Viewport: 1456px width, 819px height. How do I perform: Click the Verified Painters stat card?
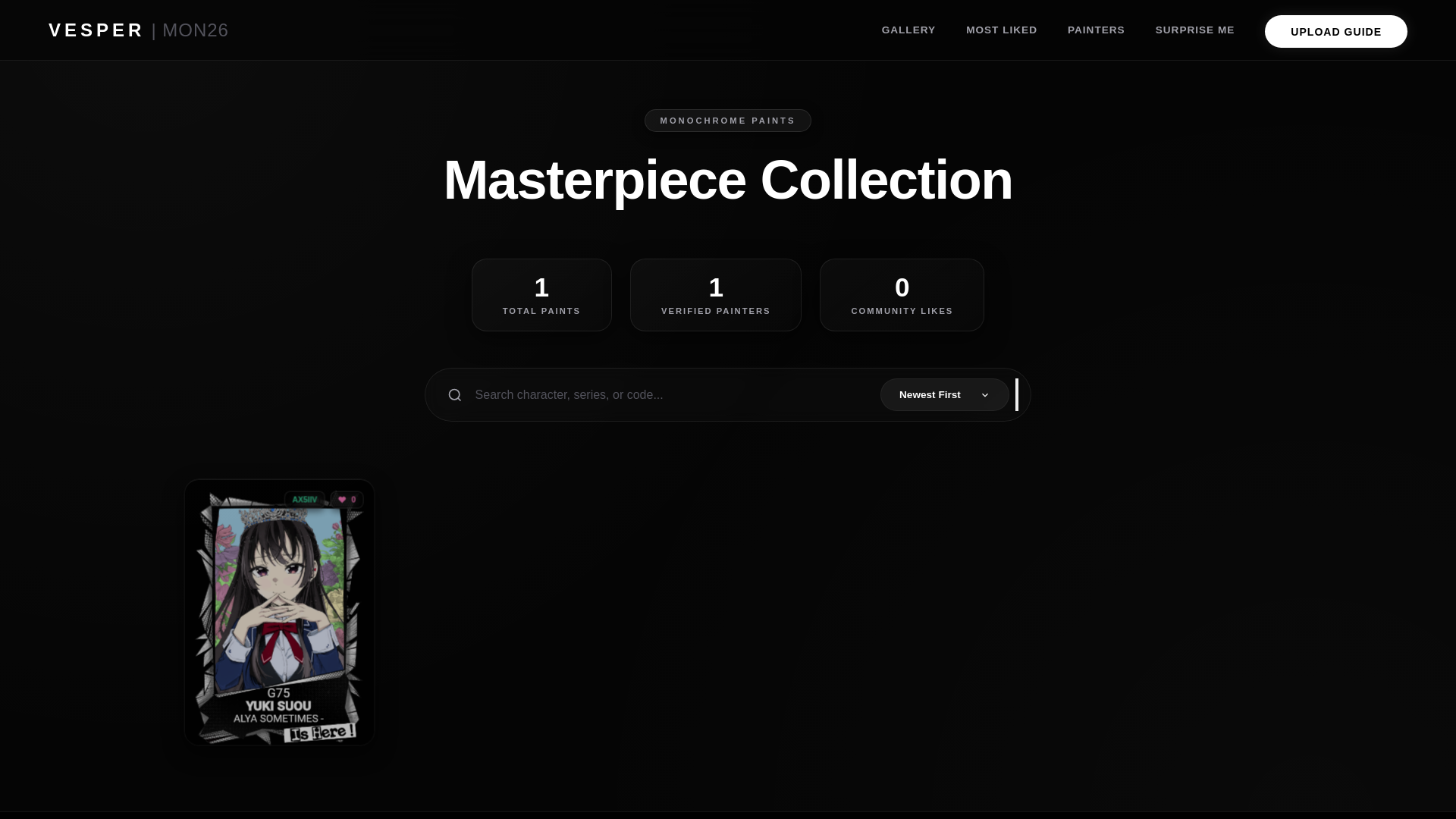tap(715, 295)
